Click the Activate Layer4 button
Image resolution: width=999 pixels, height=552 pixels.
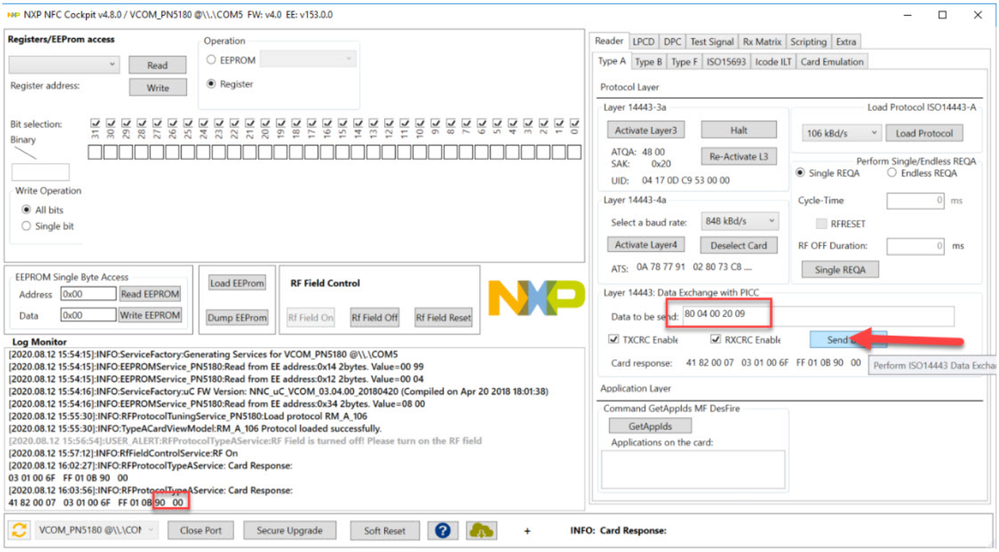646,245
